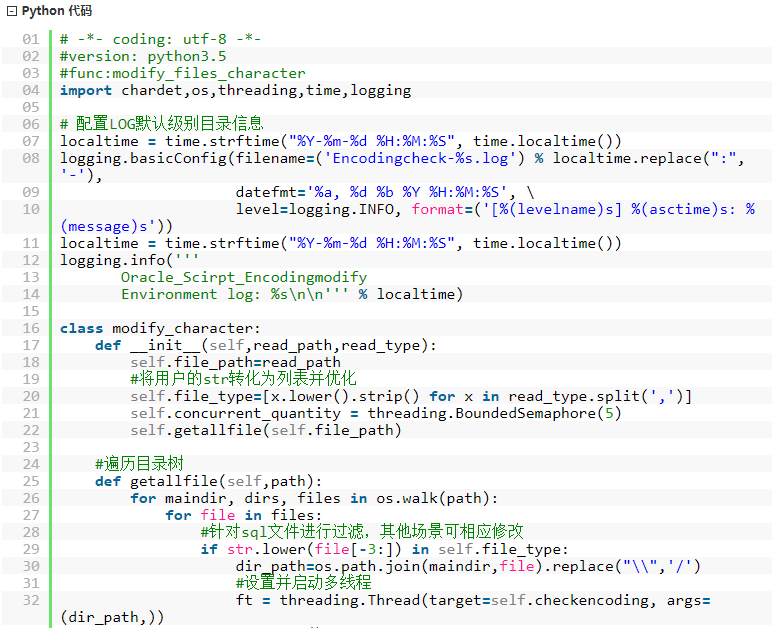Click the '# 配置LOG默认级别目录信息' comment

coord(161,124)
